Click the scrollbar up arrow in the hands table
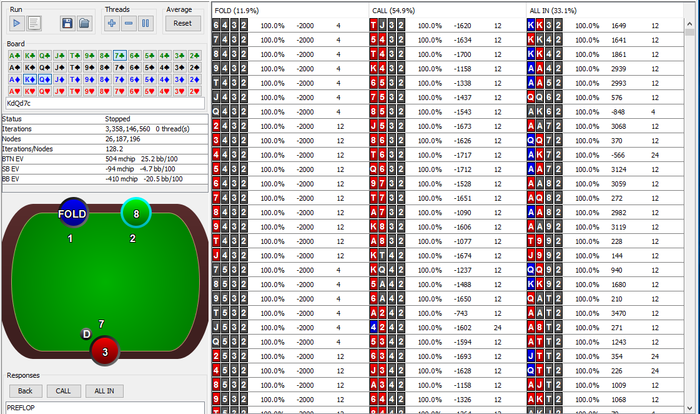700x414 pixels. [690, 23]
